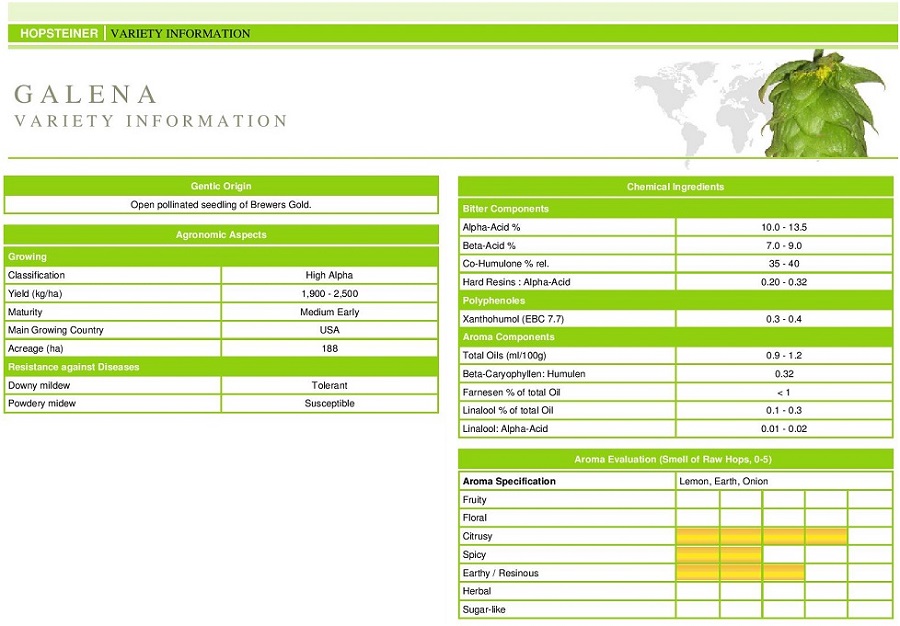The height and width of the screenshot is (626, 900).
Task: Click the Bitter Components subsection header
Action: (676, 209)
